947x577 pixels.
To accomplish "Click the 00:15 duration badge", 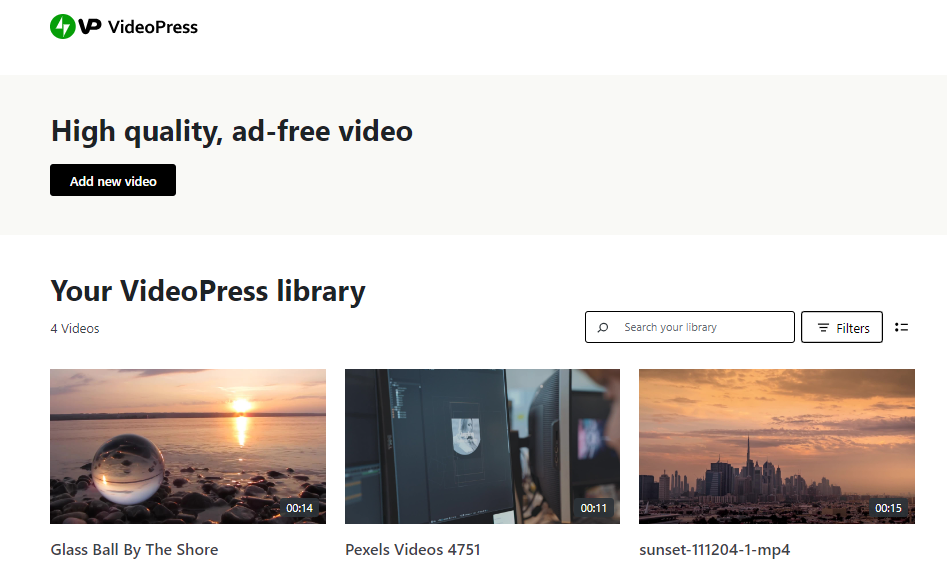I will (888, 508).
